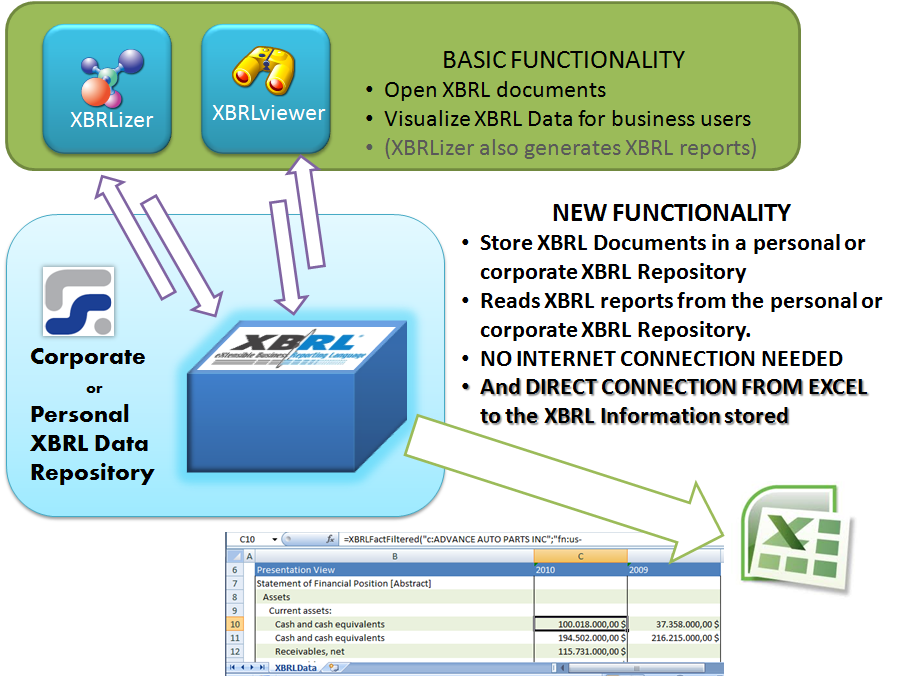This screenshot has width=904, height=677.
Task: Select column A header
Action: pyautogui.click(x=250, y=556)
